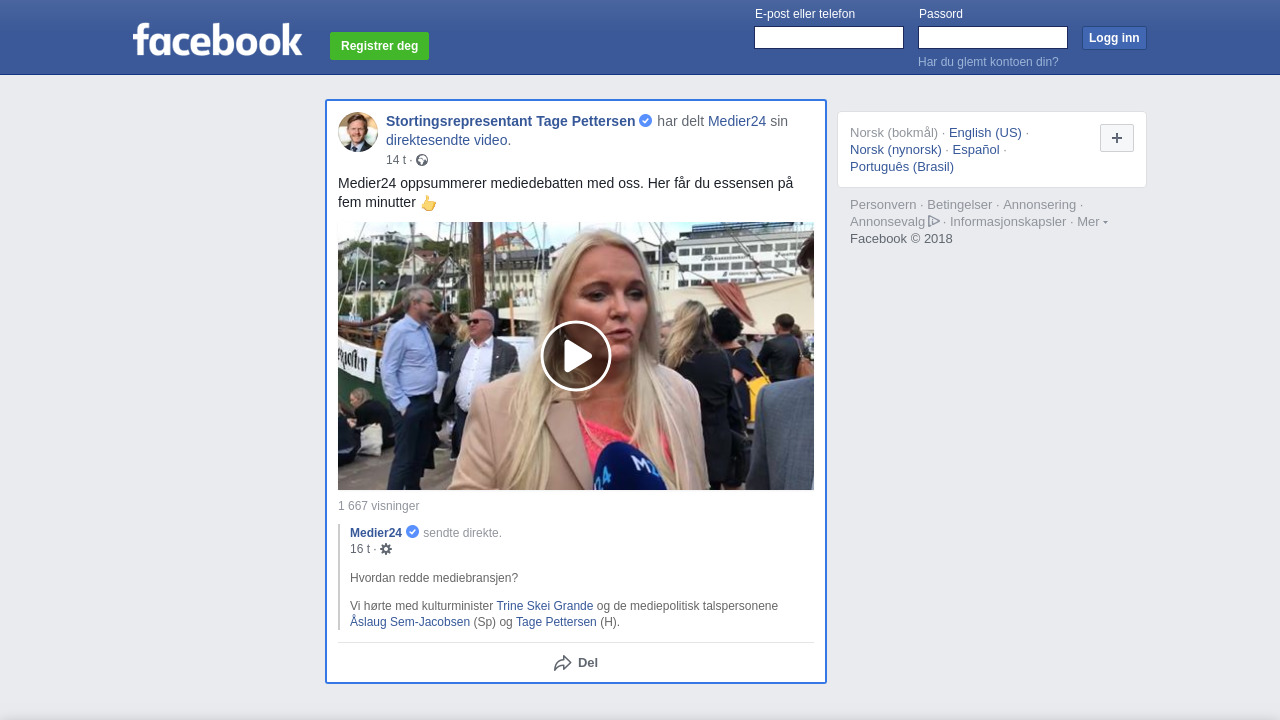The image size is (1280, 720).
Task: Click the AdChoices triangle icon
Action: (x=934, y=221)
